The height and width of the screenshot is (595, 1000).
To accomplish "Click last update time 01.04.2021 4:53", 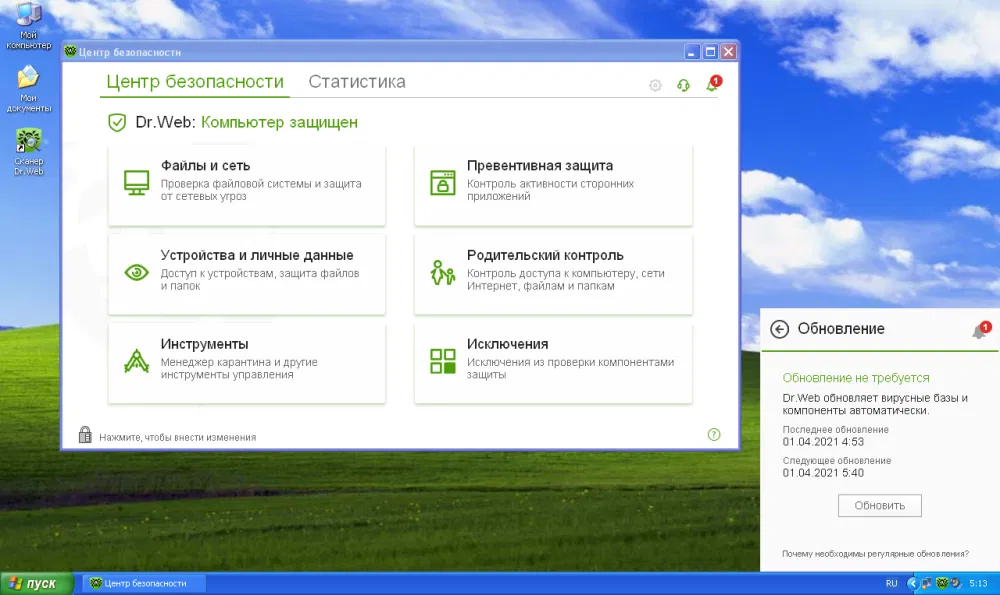I will point(823,441).
